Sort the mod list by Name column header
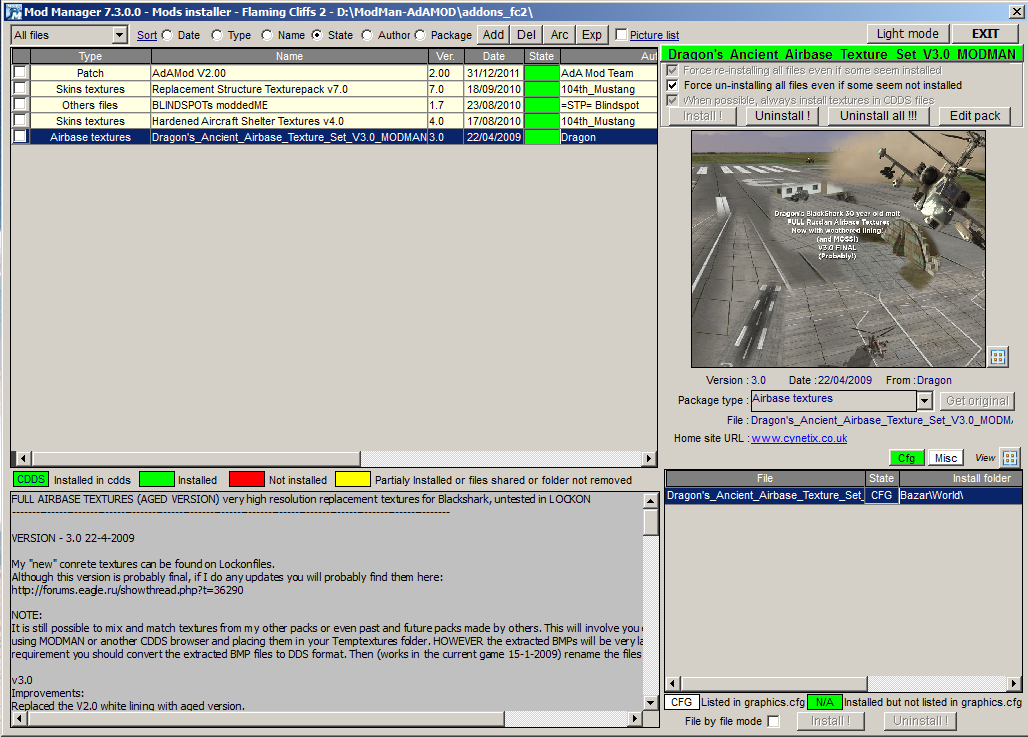 coord(289,56)
